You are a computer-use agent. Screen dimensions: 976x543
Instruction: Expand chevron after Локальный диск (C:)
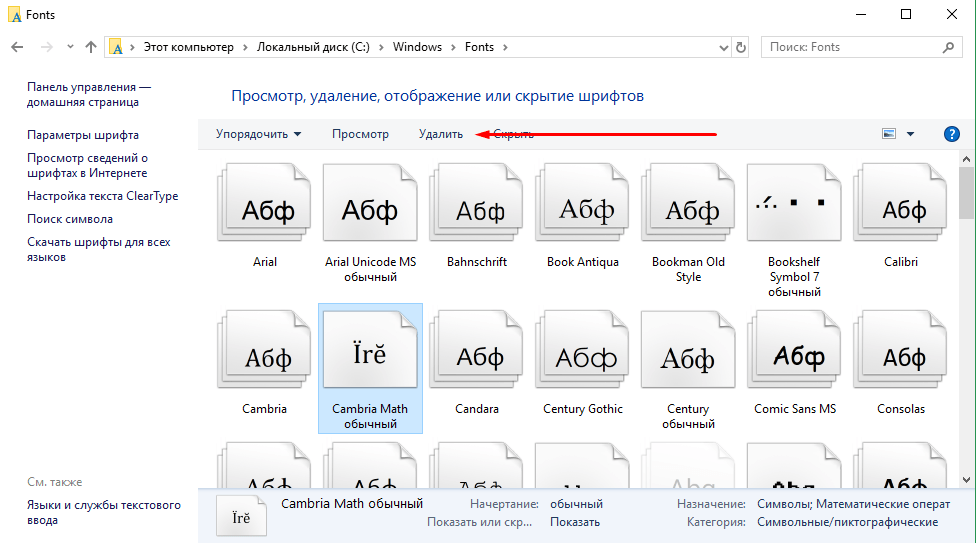point(381,47)
